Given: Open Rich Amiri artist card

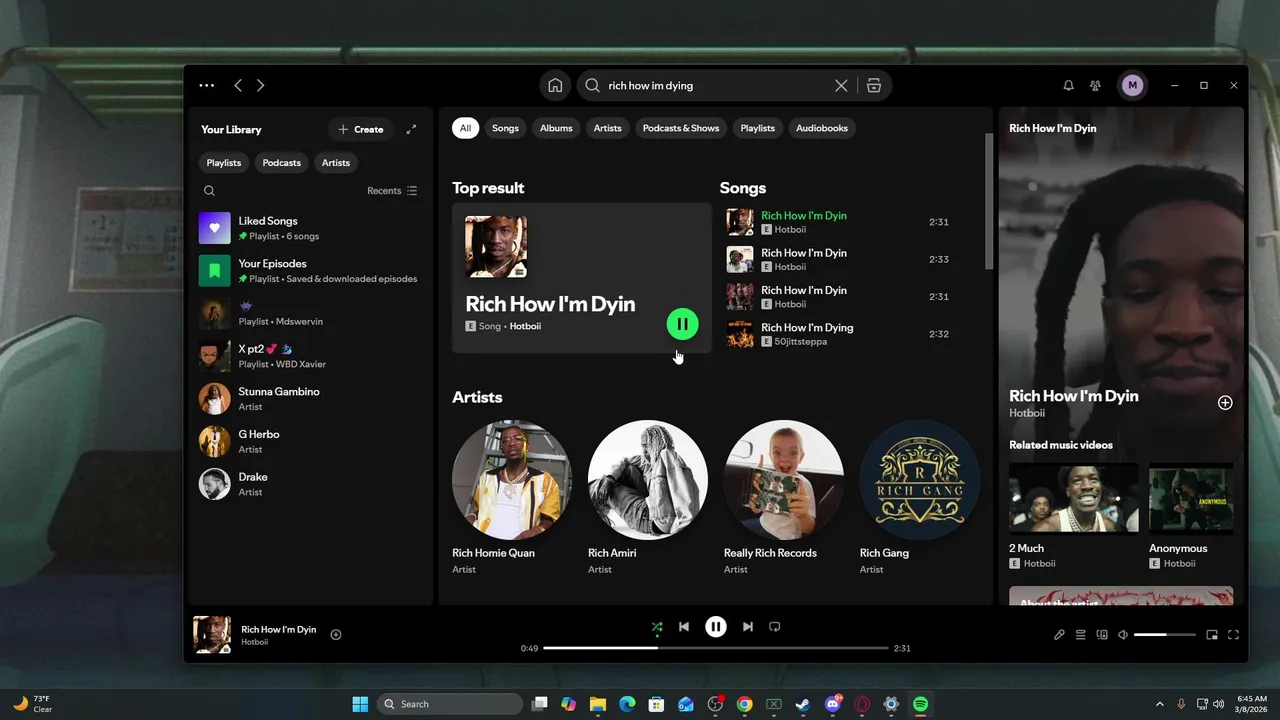Looking at the screenshot, I should click(x=648, y=498).
